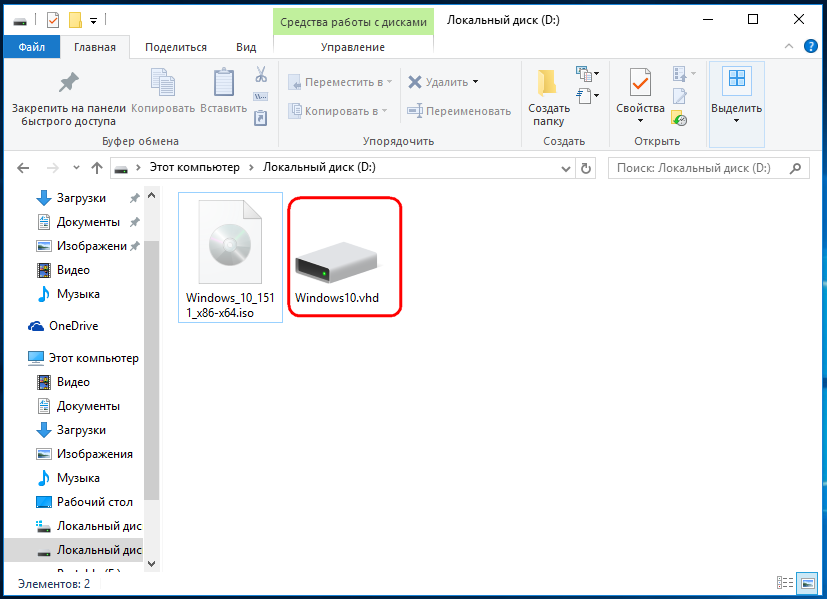Click the New item icon
827x599 pixels.
click(x=584, y=73)
